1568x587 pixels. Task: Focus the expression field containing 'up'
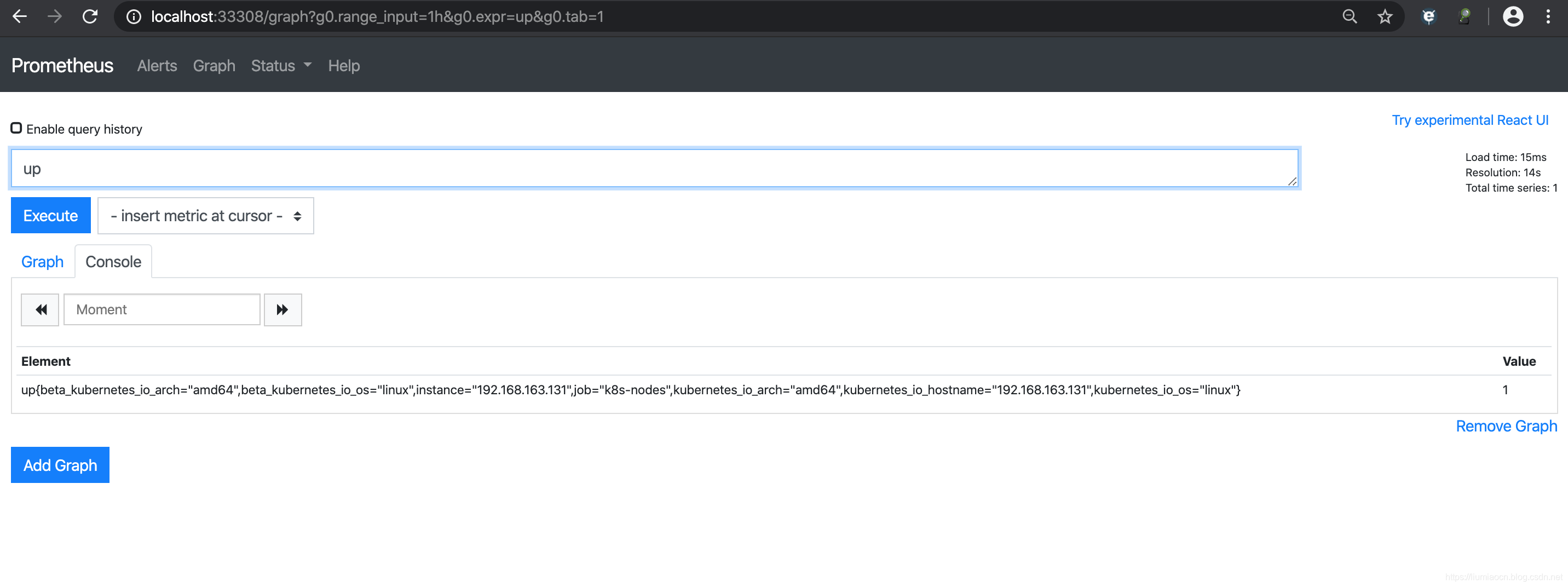point(654,169)
